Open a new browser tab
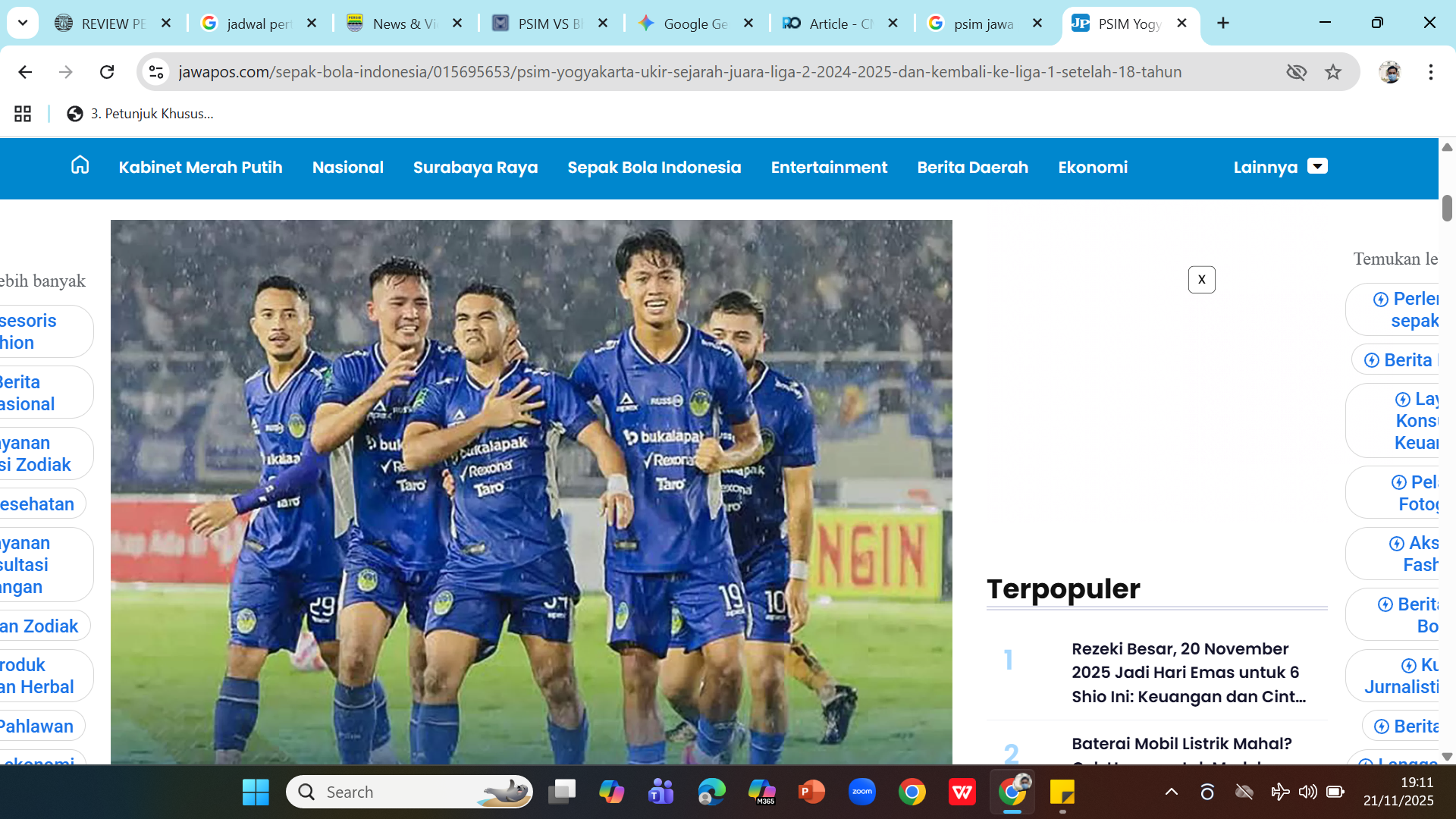The height and width of the screenshot is (819, 1456). [x=1223, y=23]
